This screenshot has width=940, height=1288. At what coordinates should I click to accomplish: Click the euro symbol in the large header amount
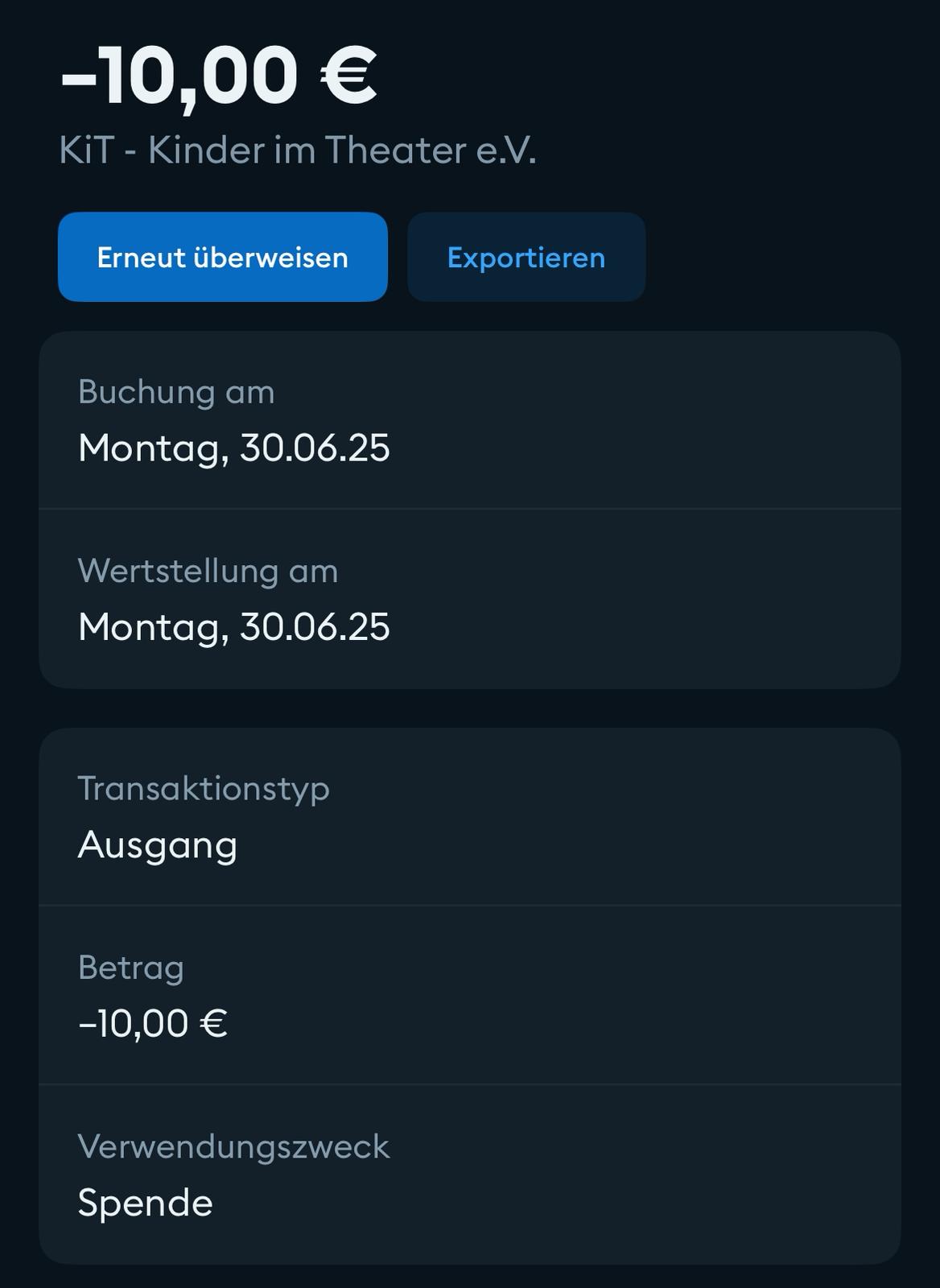pos(348,75)
